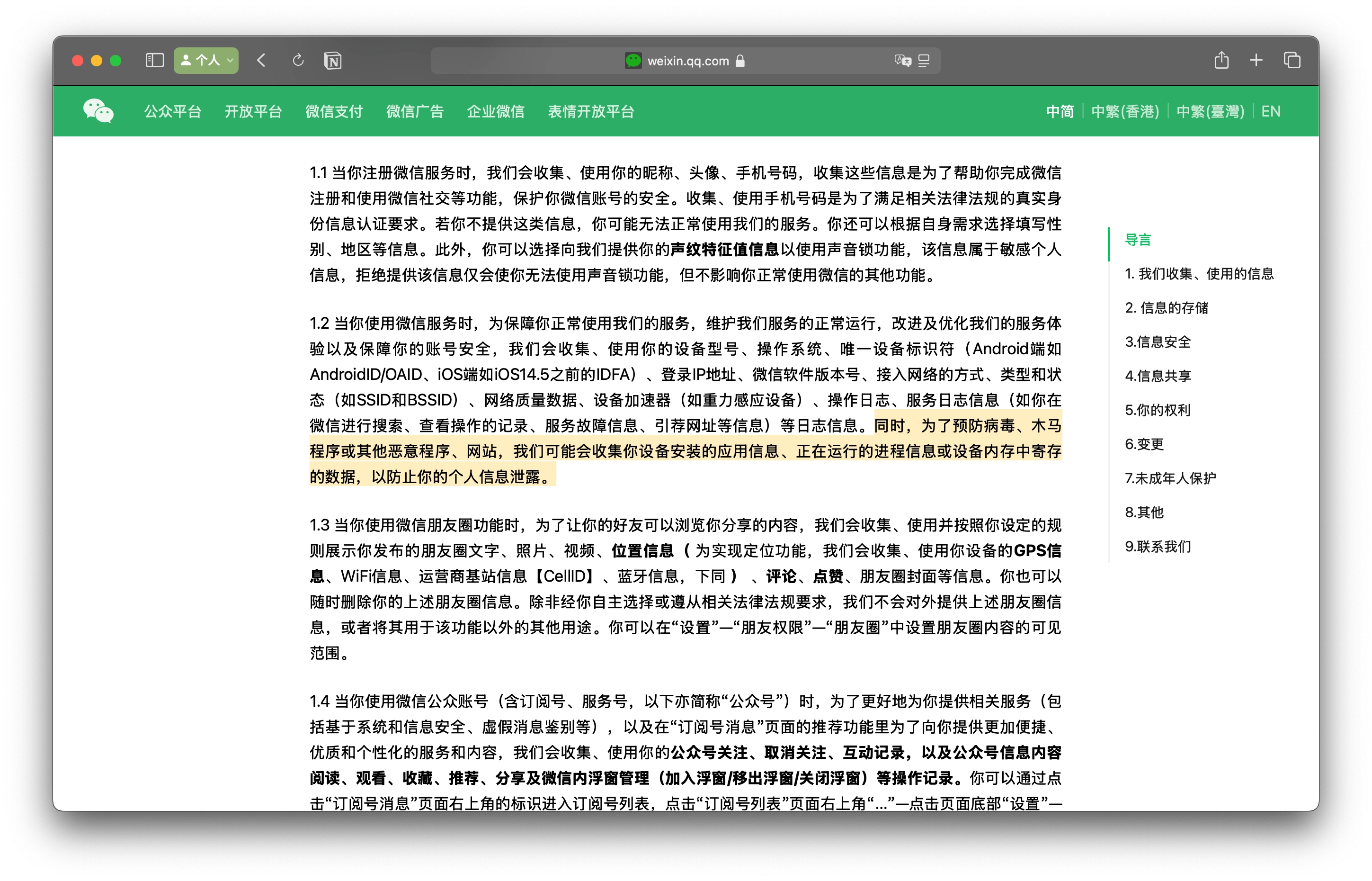The width and height of the screenshot is (1372, 881).
Task: Open Reader view icon in address bar
Action: tap(924, 61)
